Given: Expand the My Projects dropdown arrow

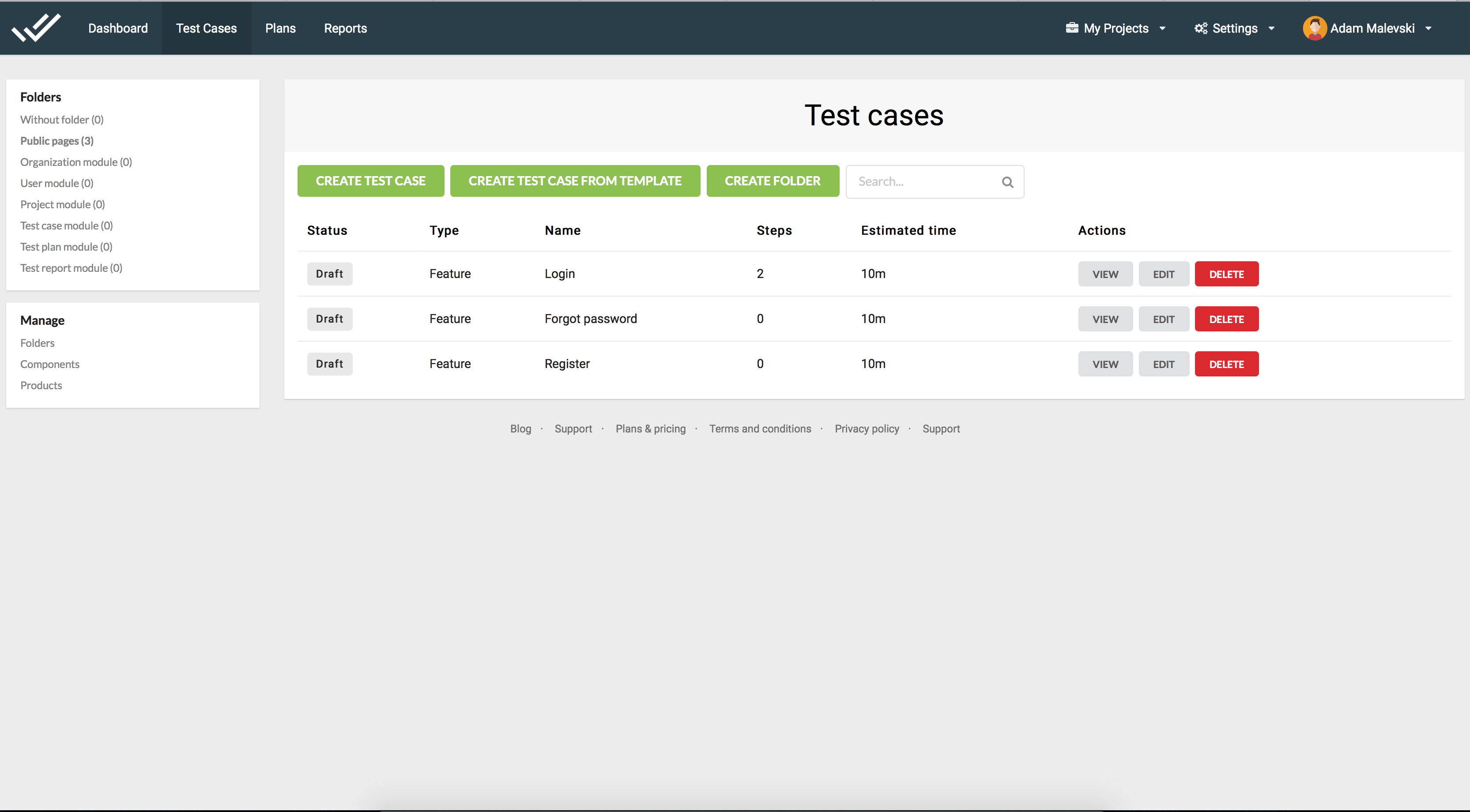Looking at the screenshot, I should 1162,29.
